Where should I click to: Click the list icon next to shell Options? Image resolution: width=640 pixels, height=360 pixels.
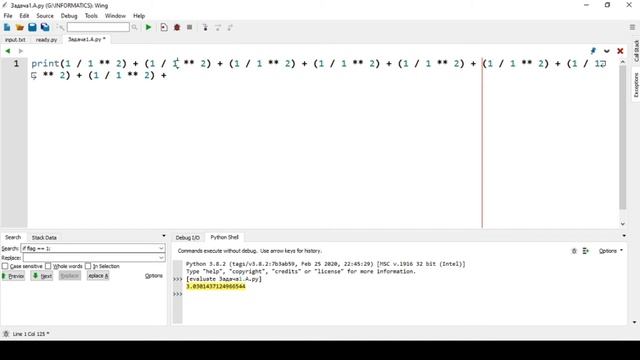click(585, 251)
